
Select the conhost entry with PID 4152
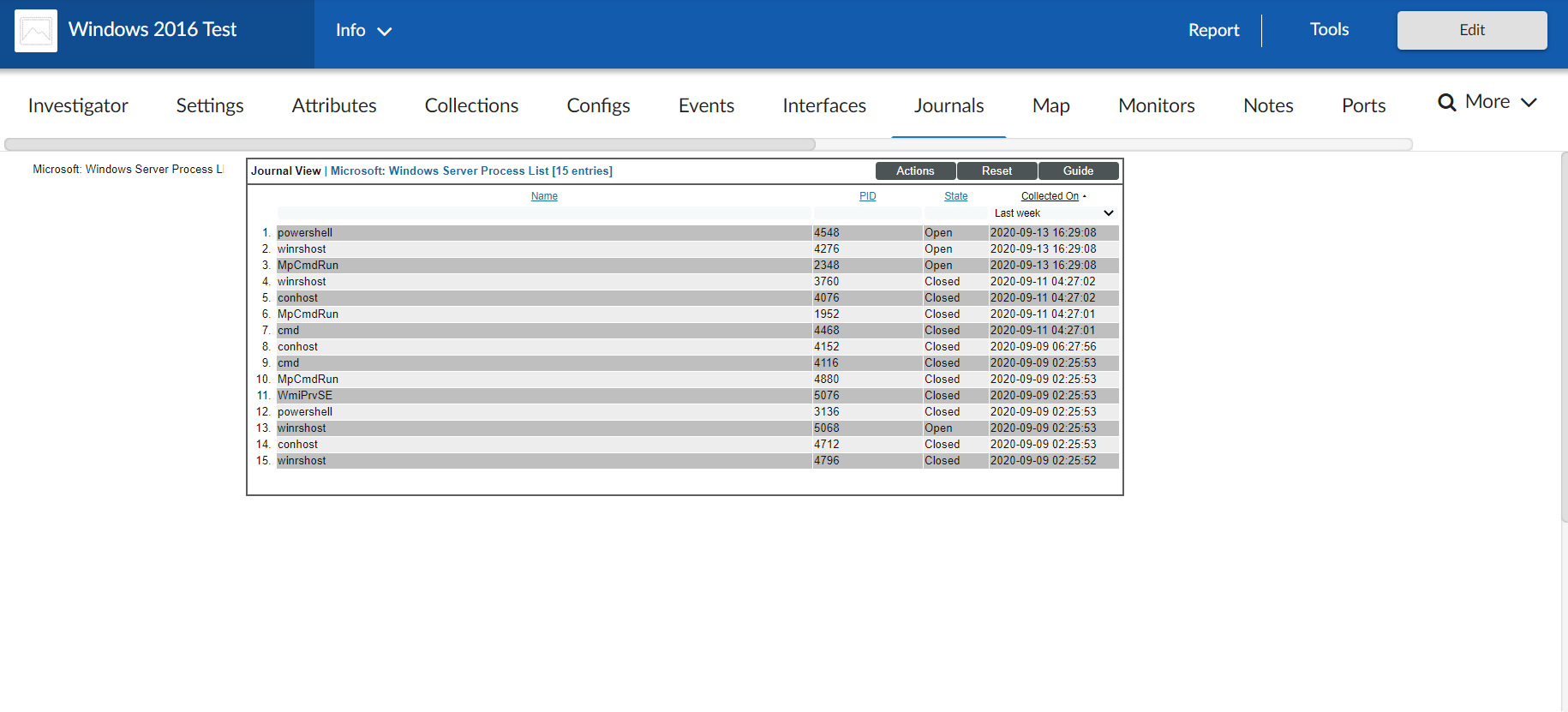coord(697,347)
